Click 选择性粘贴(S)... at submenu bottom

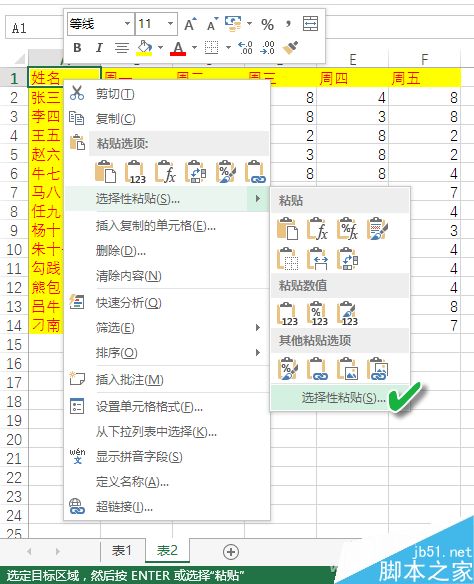340,397
